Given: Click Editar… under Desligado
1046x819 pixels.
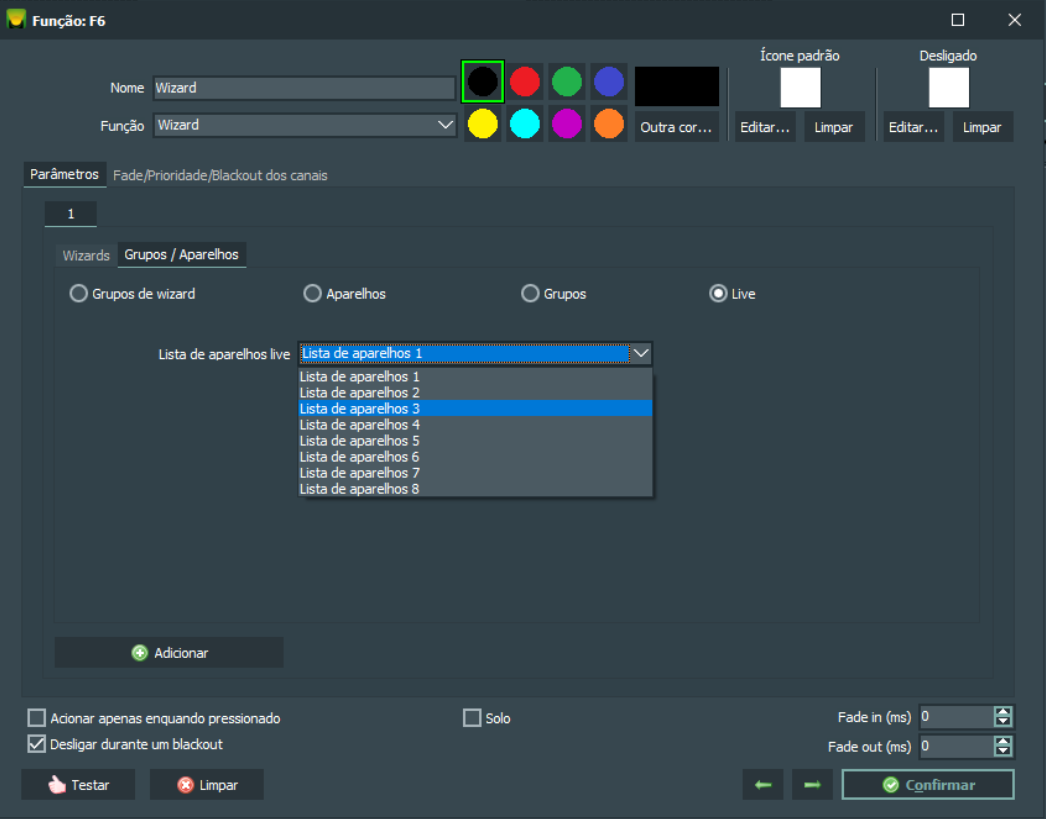Looking at the screenshot, I should click(x=914, y=127).
